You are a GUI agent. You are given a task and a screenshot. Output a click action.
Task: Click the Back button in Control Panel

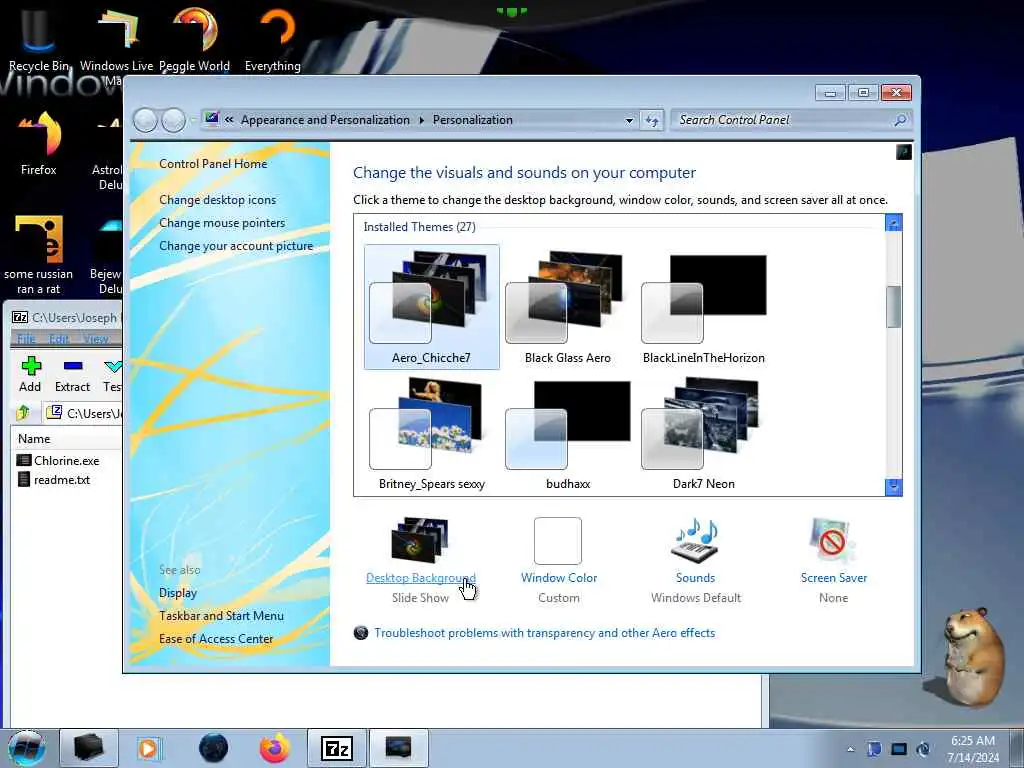[146, 120]
